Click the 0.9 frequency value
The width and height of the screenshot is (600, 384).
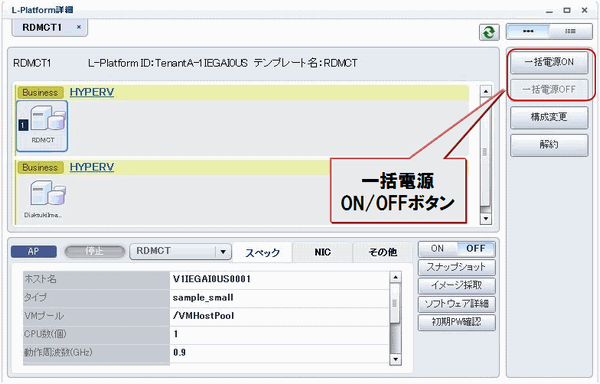point(179,352)
